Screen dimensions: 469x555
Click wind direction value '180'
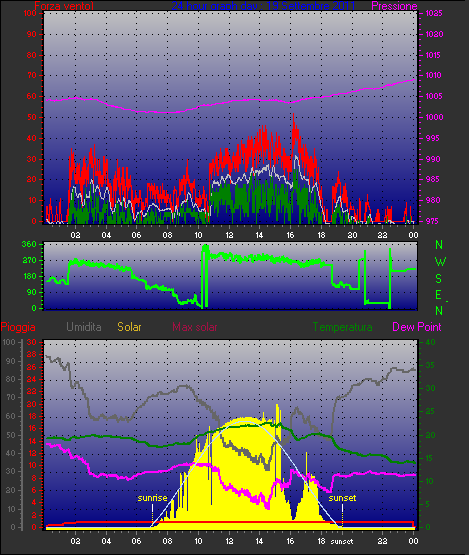coord(30,276)
